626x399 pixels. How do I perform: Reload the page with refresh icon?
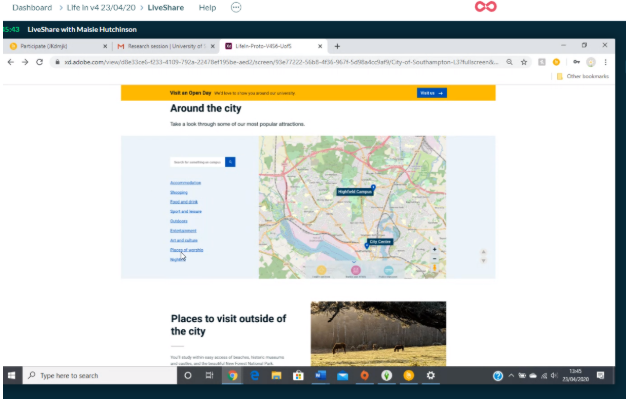coord(40,62)
